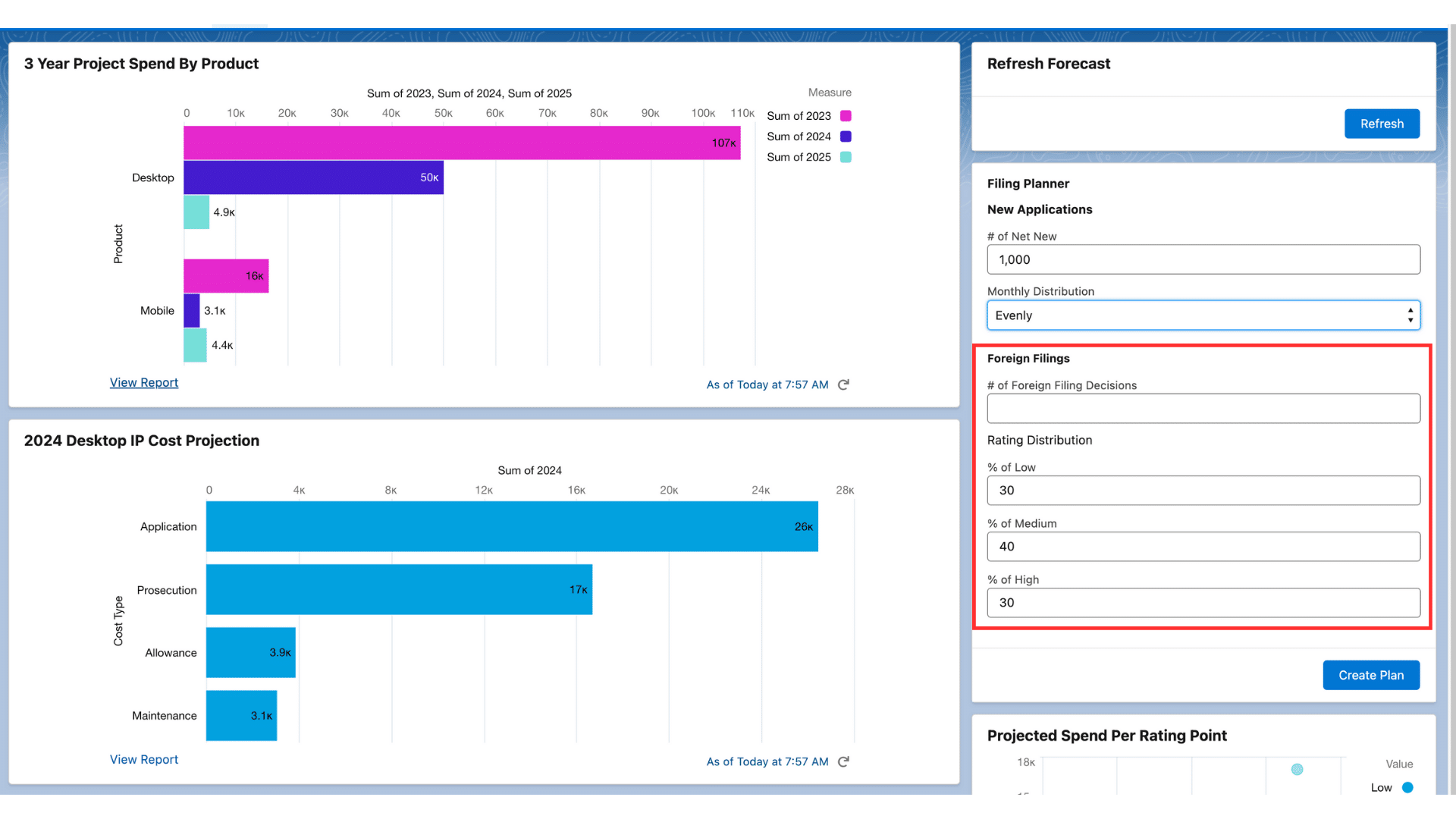This screenshot has height=819, width=1456.
Task: Click # of Net New applications input field
Action: (x=1203, y=259)
